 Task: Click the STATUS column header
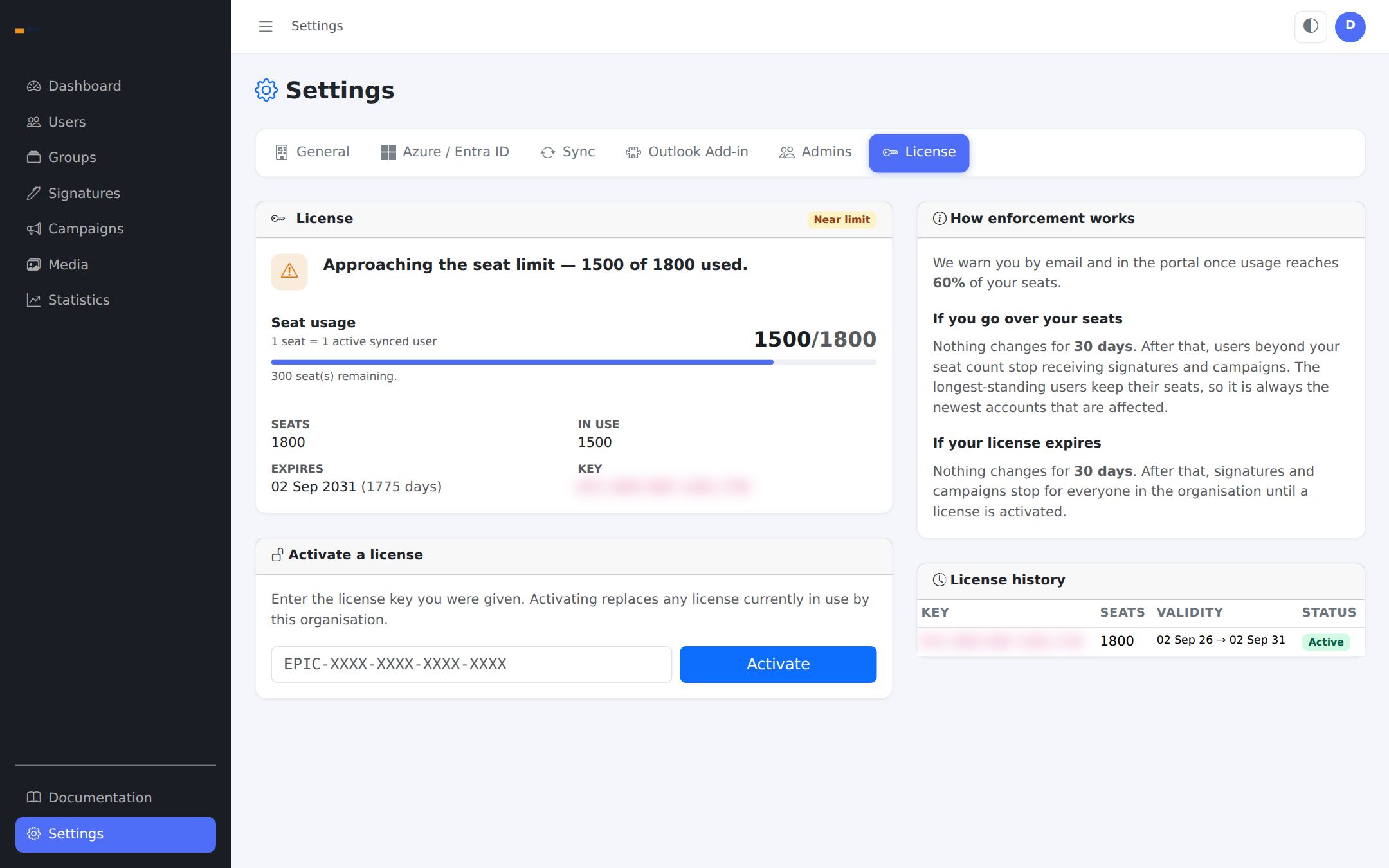click(1329, 613)
